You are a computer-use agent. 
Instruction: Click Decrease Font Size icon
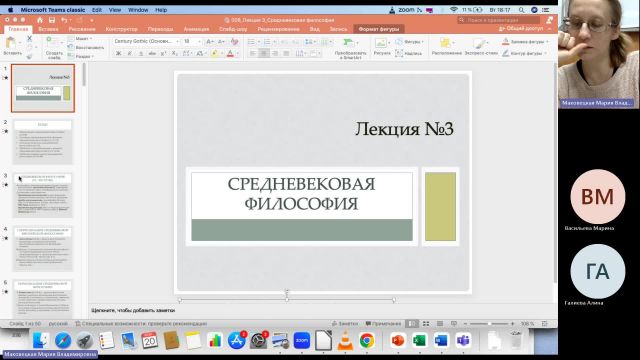221,41
